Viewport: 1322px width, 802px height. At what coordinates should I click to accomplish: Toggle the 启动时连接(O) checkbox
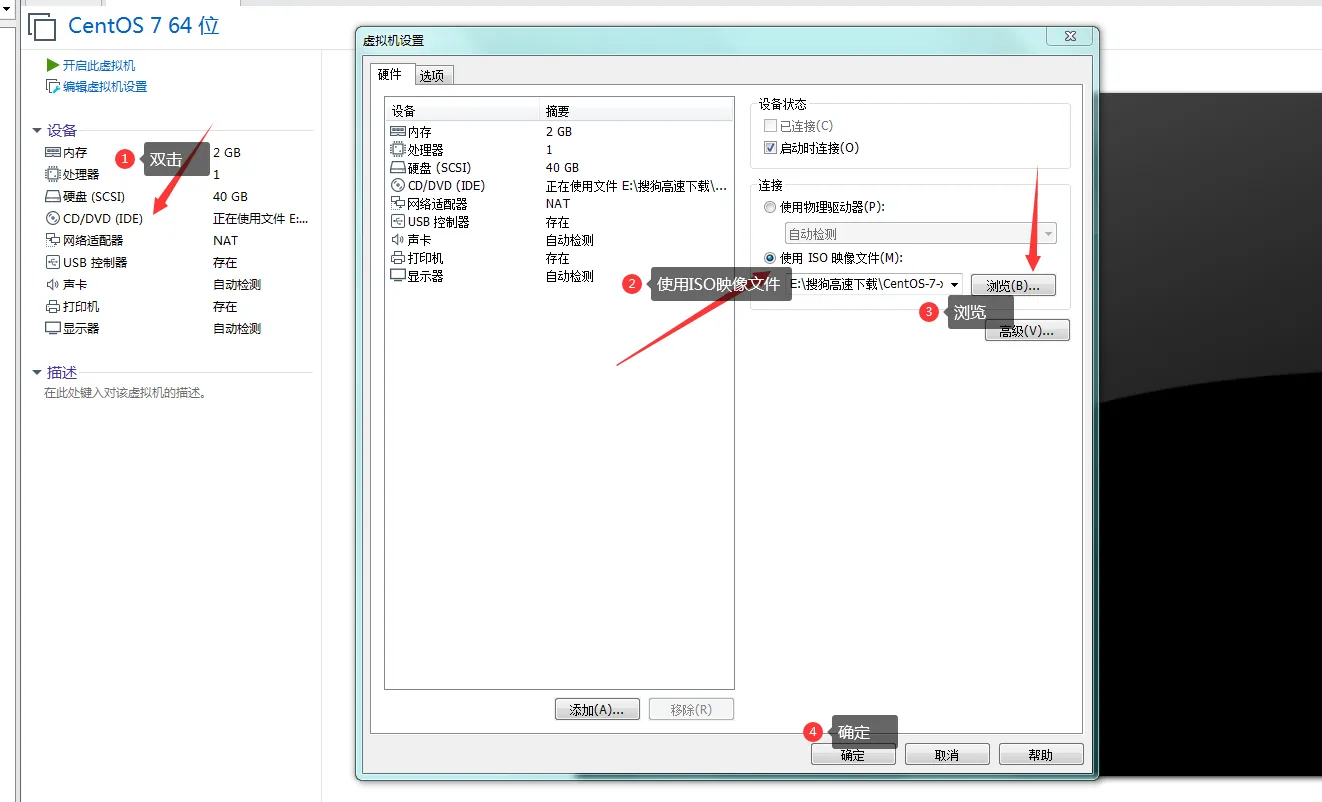pyautogui.click(x=770, y=148)
